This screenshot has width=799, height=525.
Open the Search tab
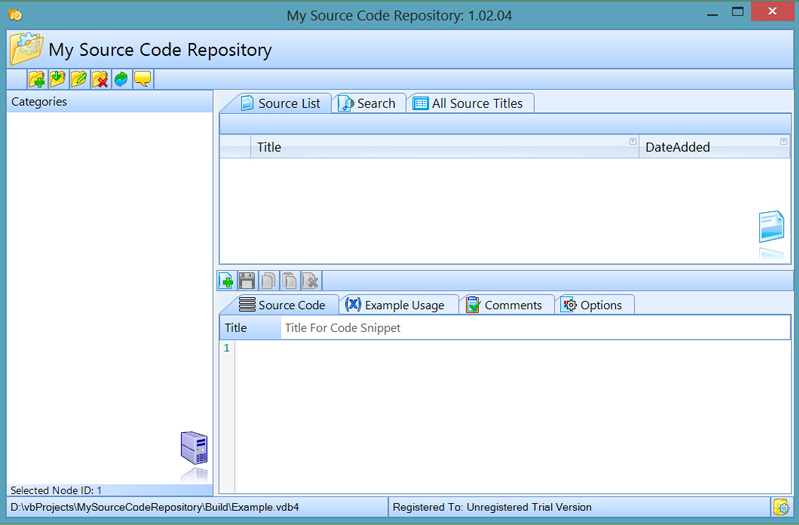point(367,103)
